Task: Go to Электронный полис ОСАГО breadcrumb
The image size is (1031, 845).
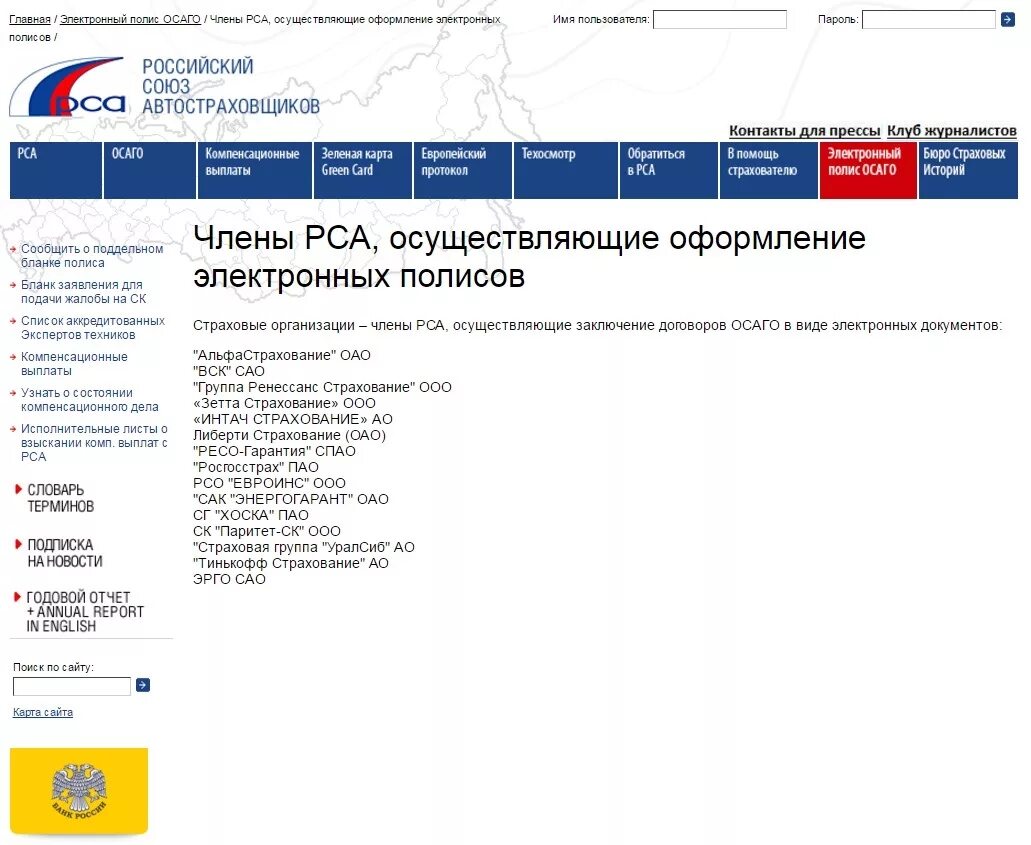Action: click(x=130, y=20)
